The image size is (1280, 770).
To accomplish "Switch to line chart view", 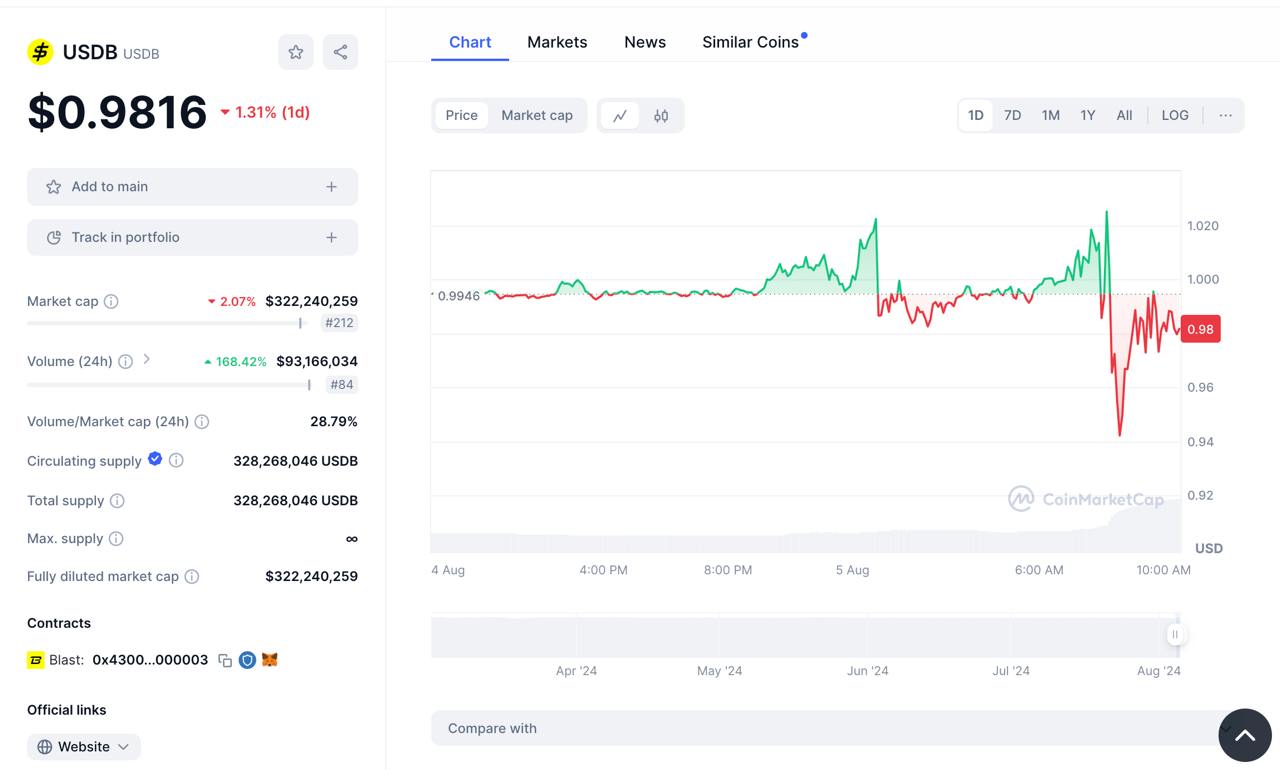I will point(620,116).
